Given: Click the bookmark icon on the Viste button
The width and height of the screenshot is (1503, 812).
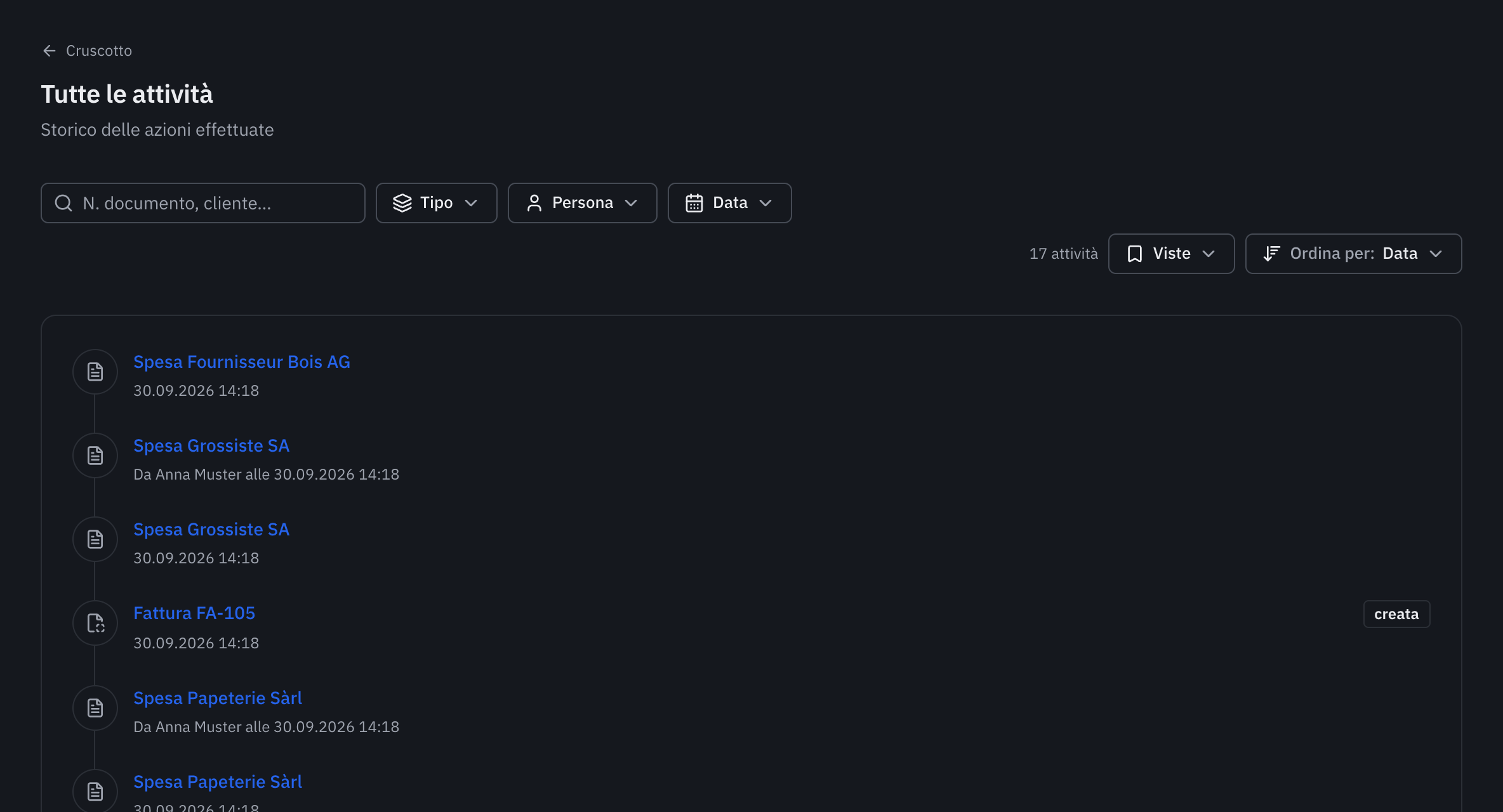Looking at the screenshot, I should pyautogui.click(x=1135, y=254).
